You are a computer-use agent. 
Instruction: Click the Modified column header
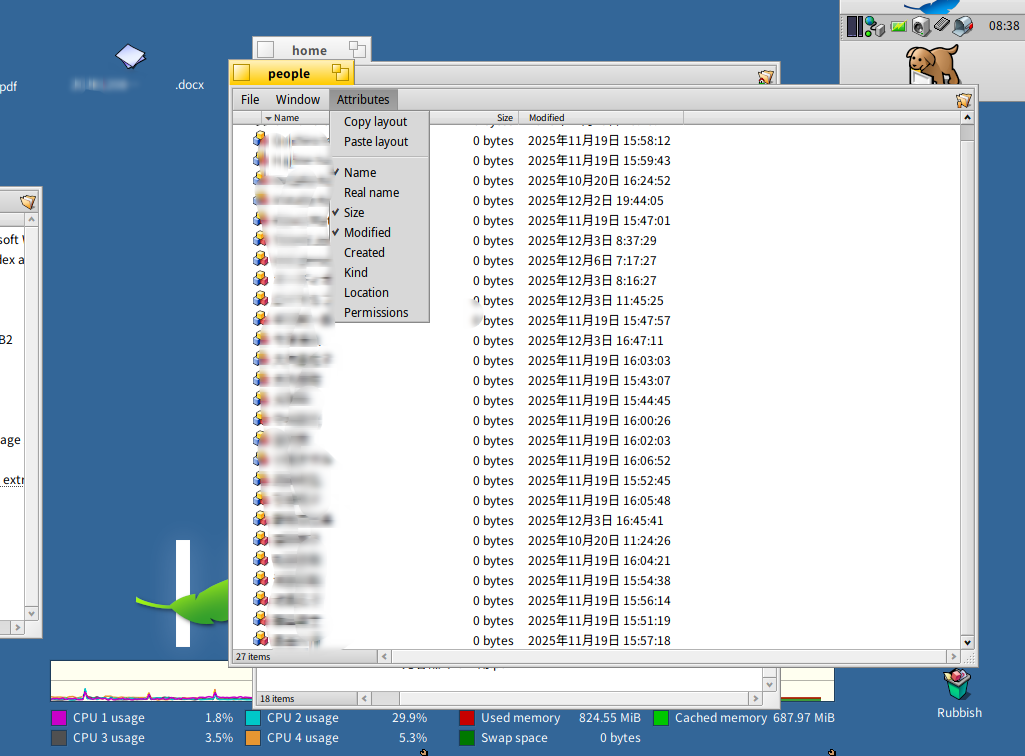click(x=546, y=118)
